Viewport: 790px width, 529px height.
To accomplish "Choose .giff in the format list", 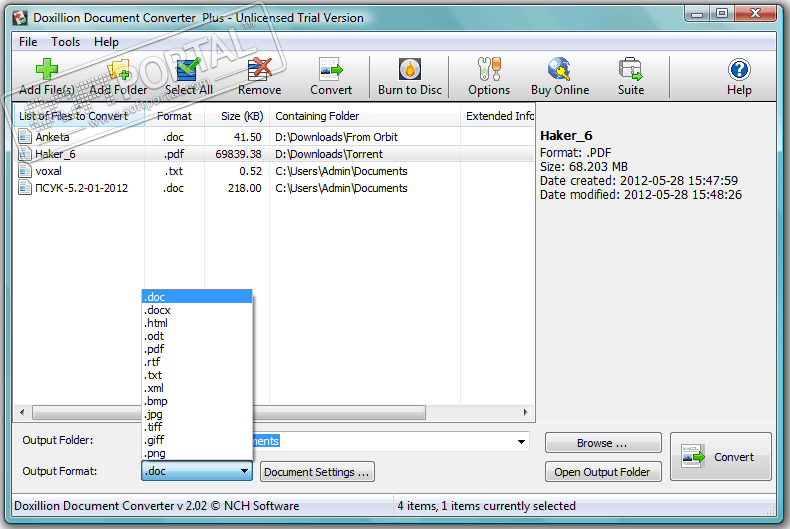I will 197,440.
